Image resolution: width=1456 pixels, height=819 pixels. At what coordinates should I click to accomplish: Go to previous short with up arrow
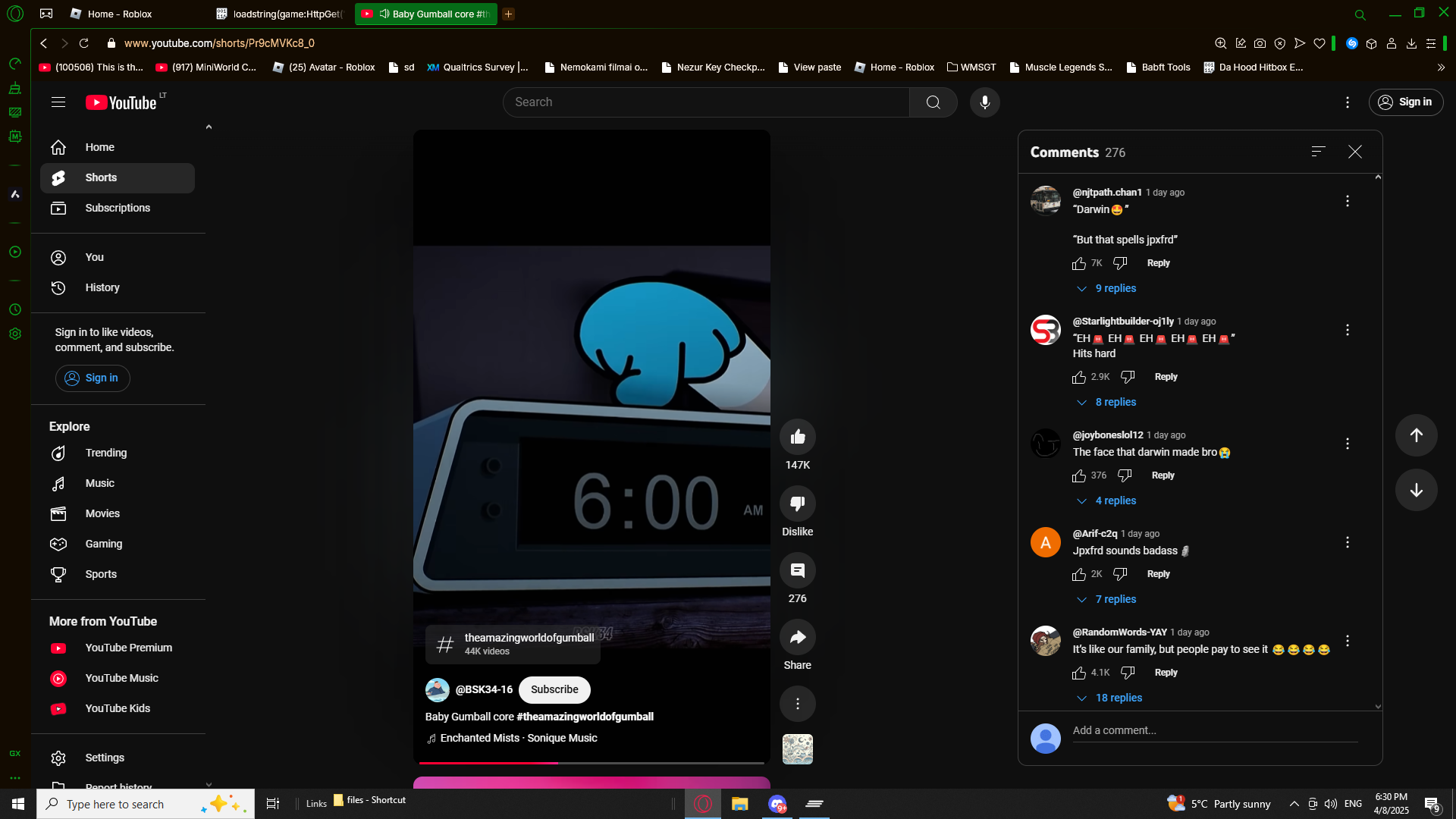point(1416,435)
